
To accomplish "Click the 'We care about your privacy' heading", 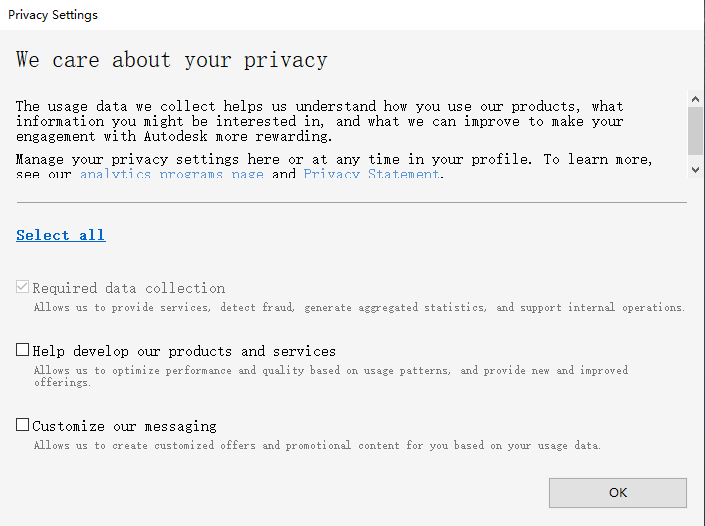I will 172,60.
